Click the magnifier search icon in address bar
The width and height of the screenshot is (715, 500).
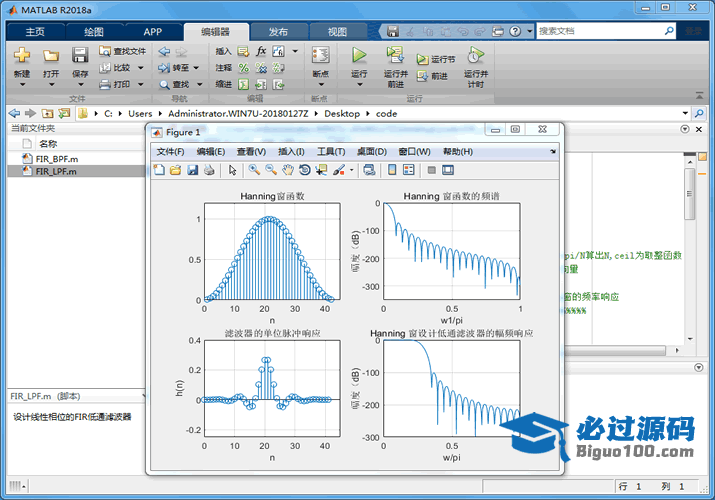[699, 113]
